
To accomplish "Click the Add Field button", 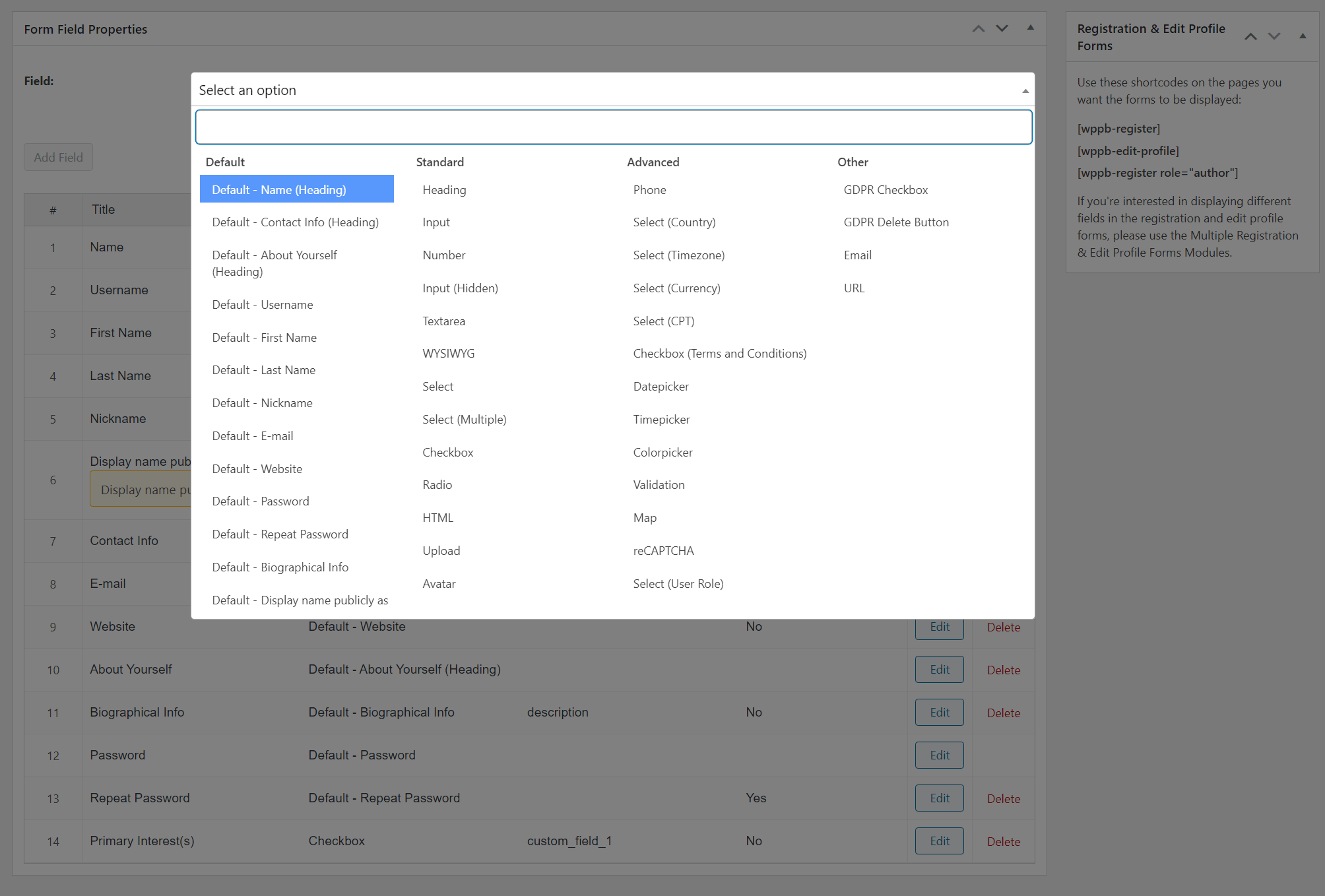I will [57, 157].
